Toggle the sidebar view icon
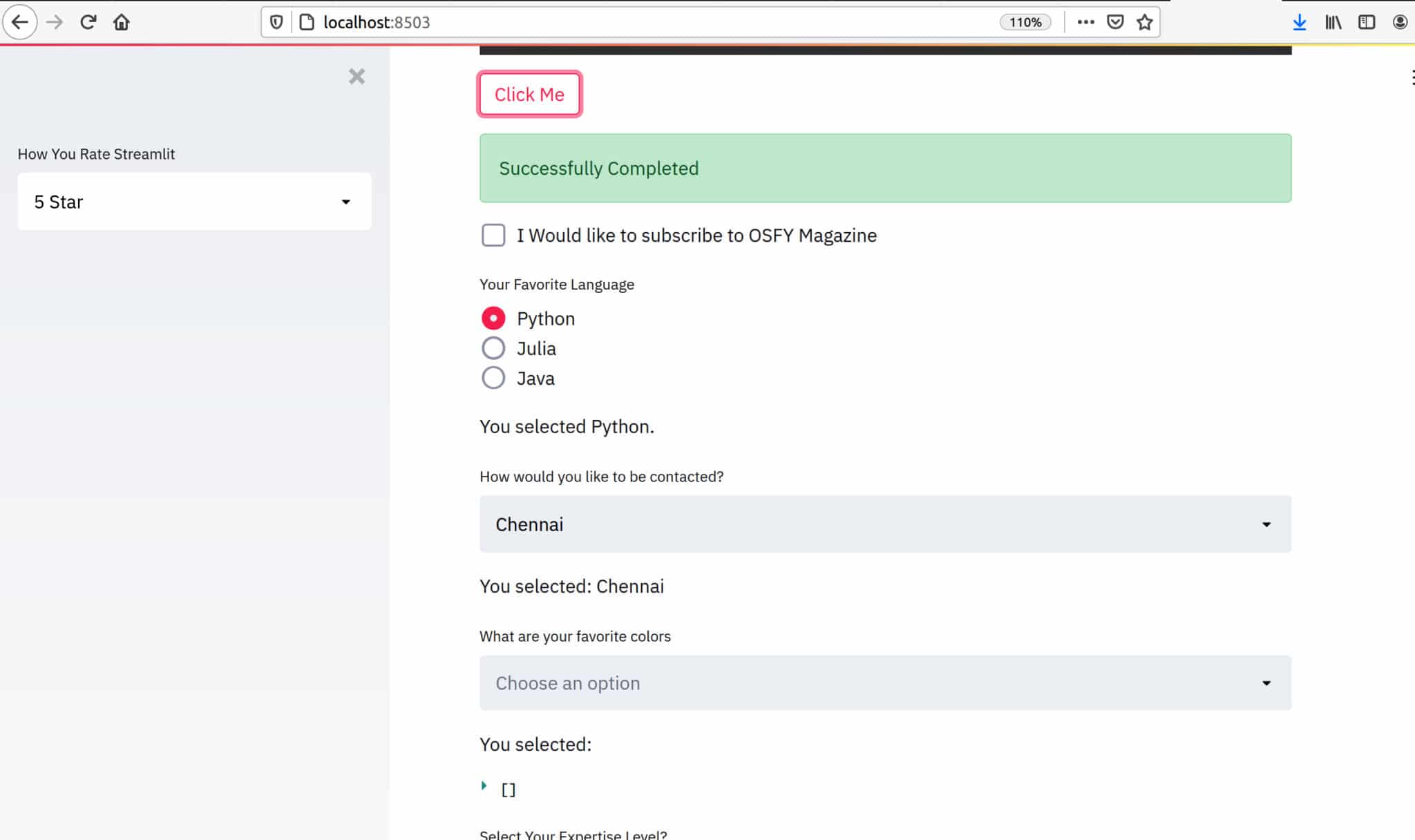The width and height of the screenshot is (1415, 840). [1366, 22]
